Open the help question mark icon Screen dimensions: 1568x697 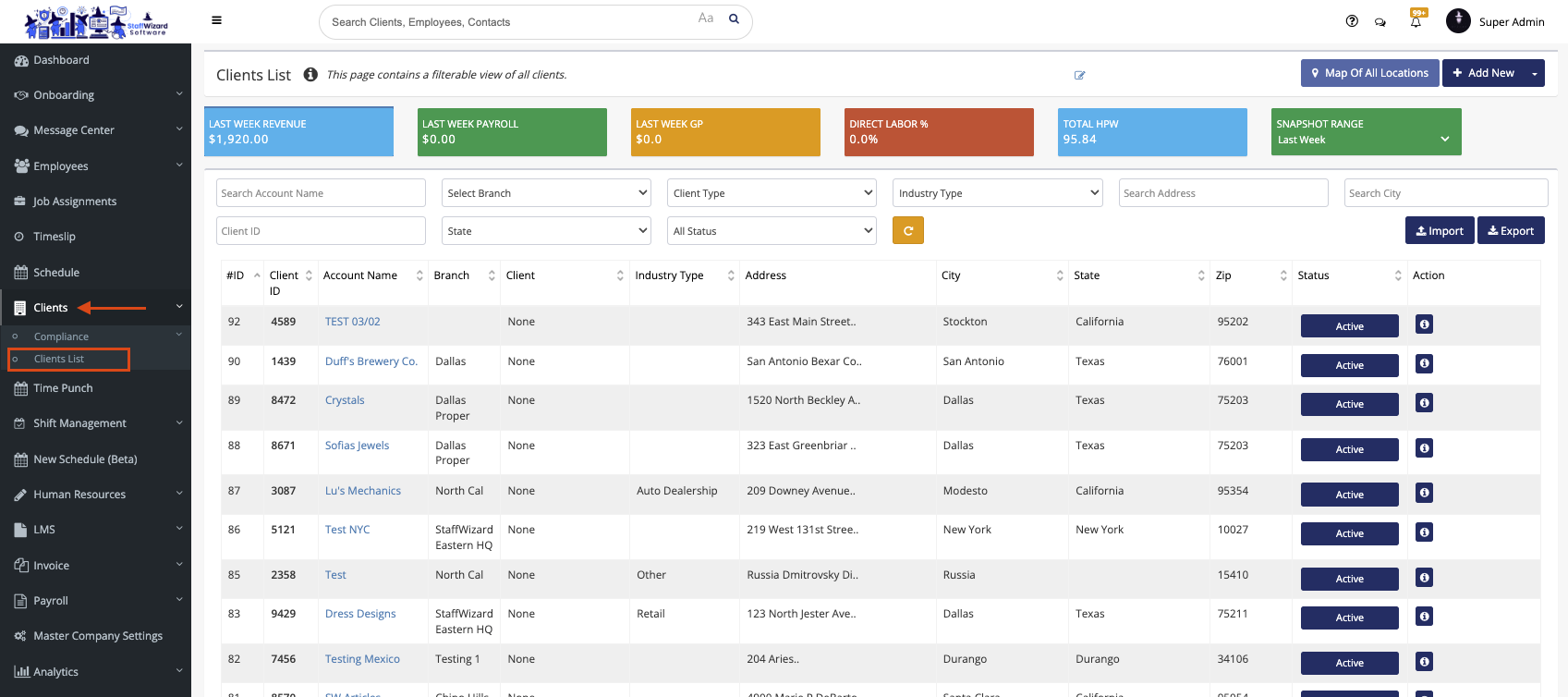1352,21
